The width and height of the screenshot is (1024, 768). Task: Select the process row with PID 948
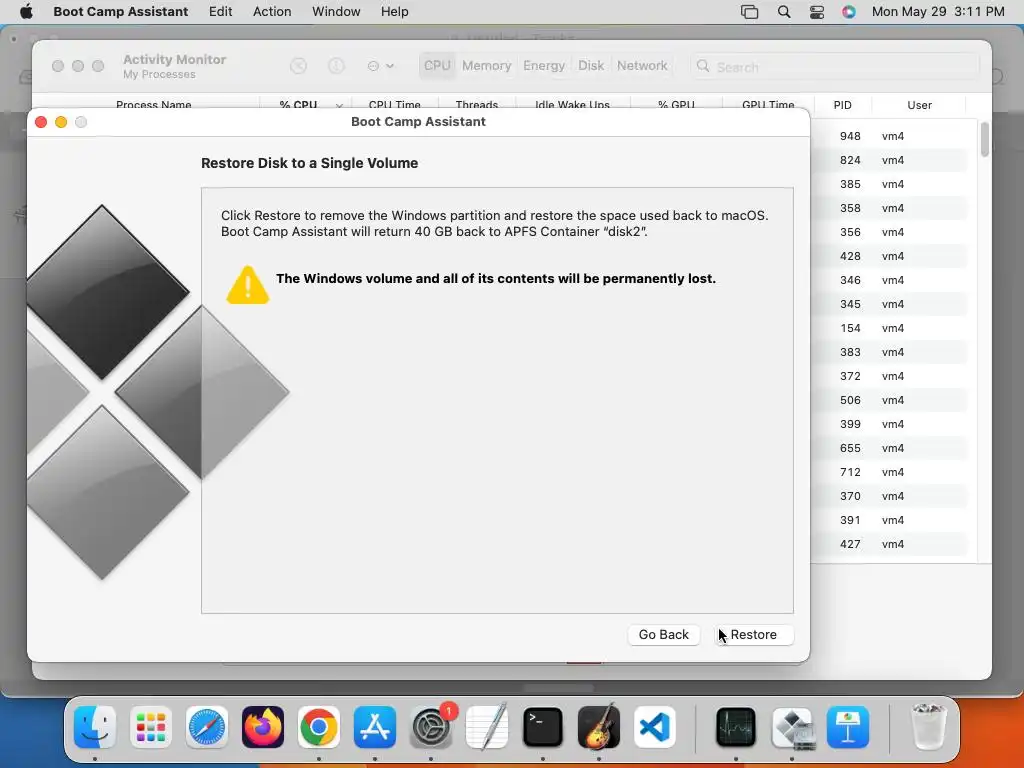click(888, 136)
